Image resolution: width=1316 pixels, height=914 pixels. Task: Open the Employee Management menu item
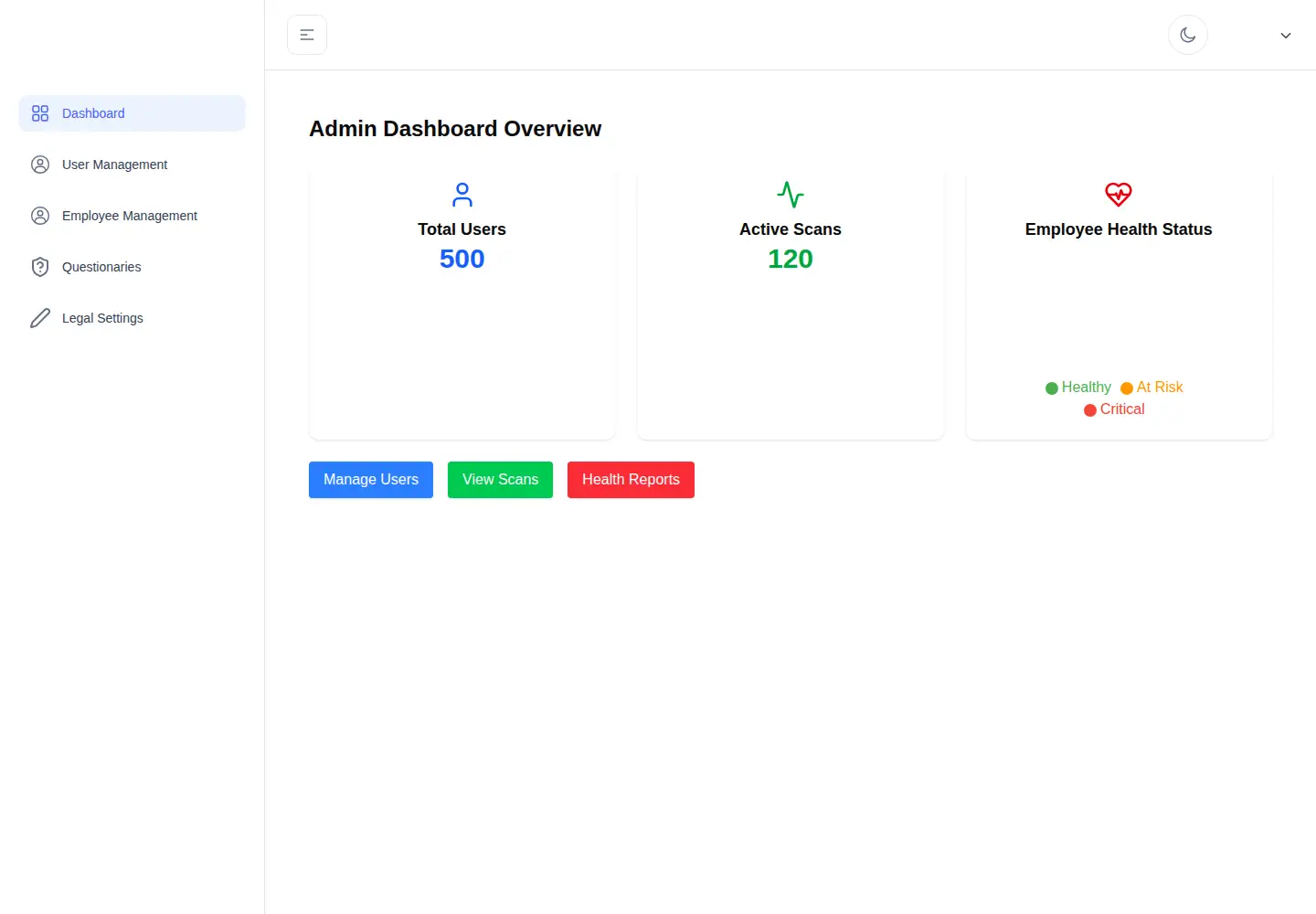coord(133,216)
